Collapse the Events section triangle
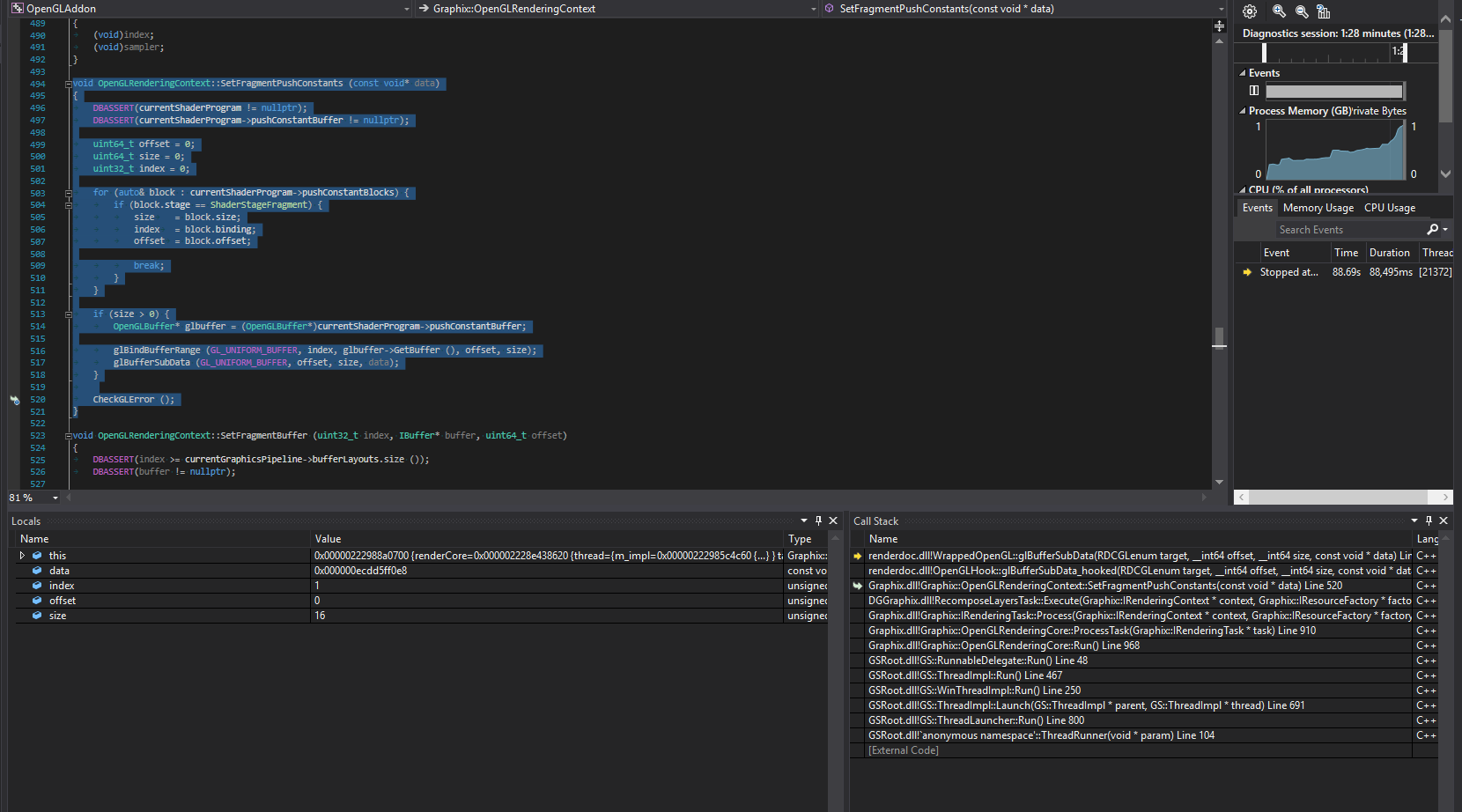 coord(1244,72)
